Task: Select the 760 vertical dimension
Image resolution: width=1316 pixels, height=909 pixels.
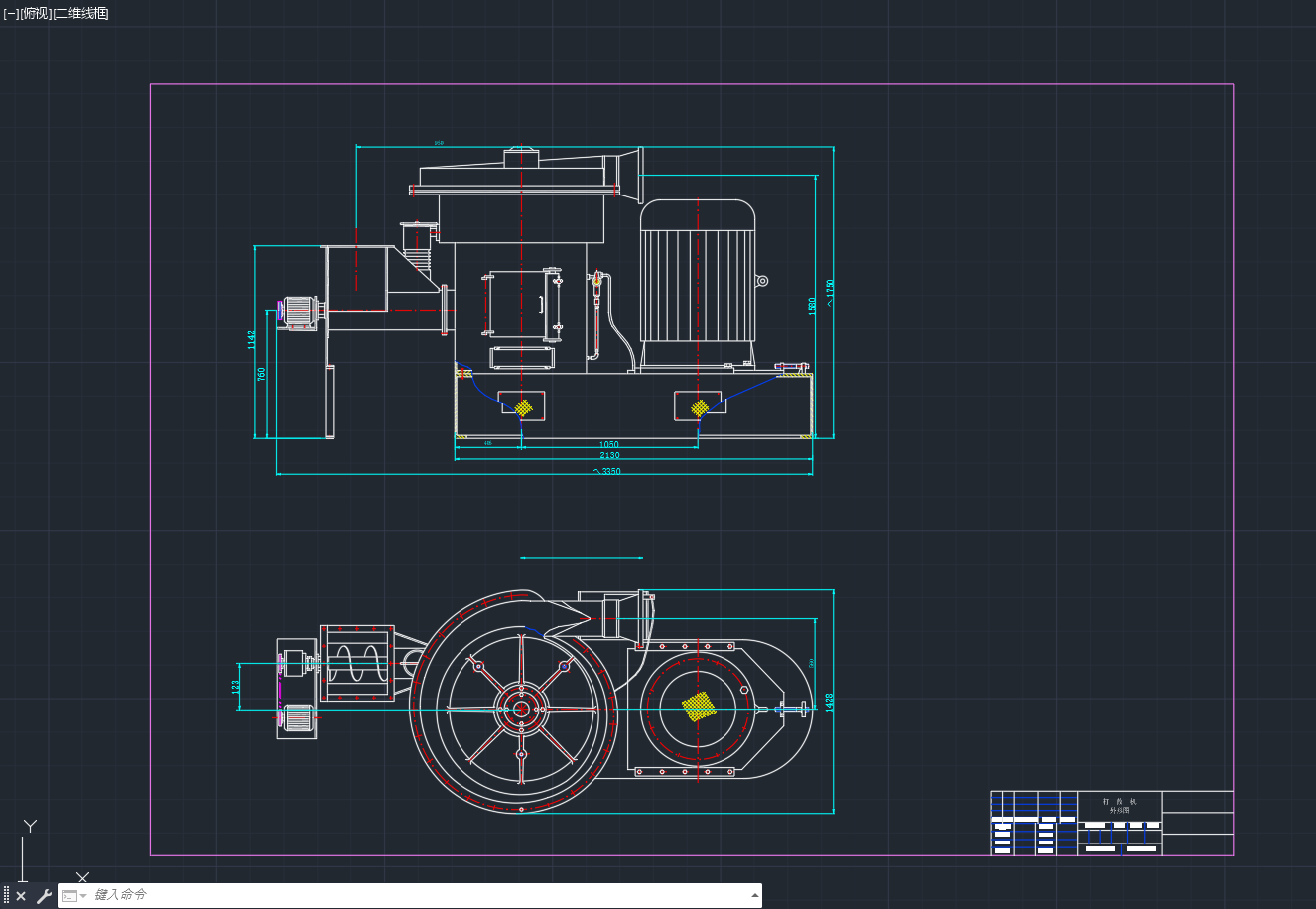Action: coord(262,374)
